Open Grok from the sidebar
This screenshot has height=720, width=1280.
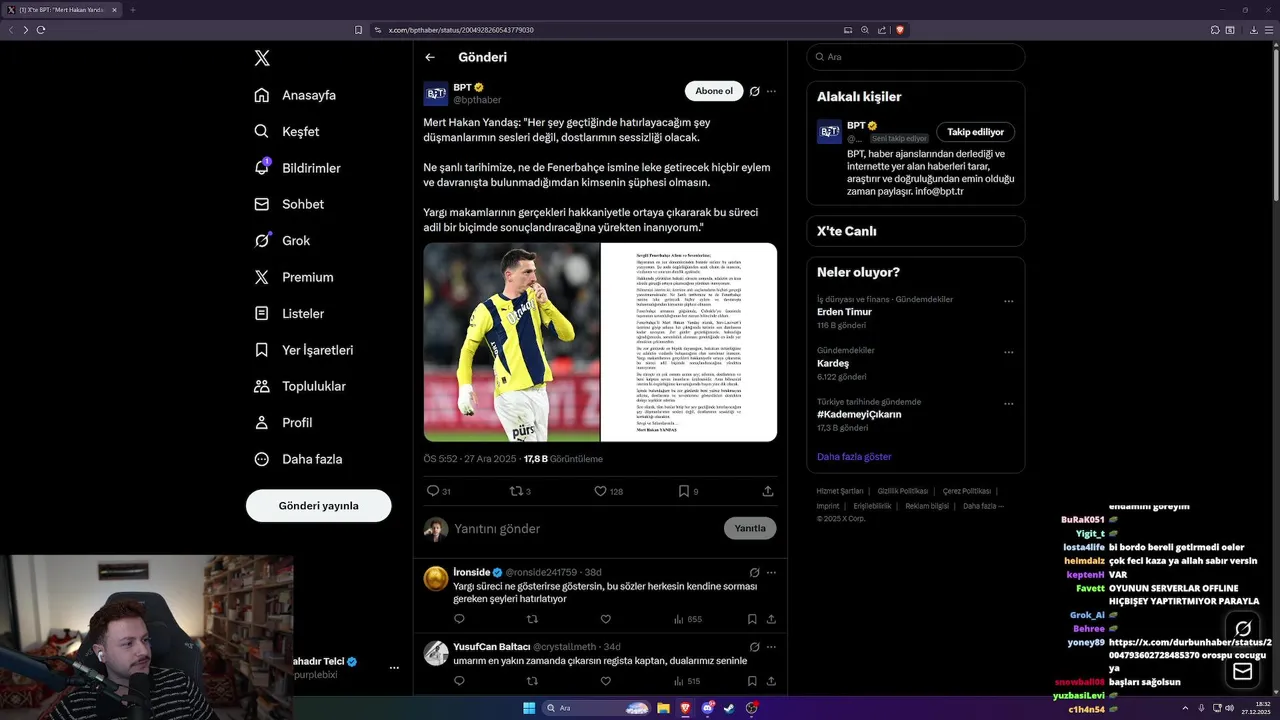click(x=282, y=240)
